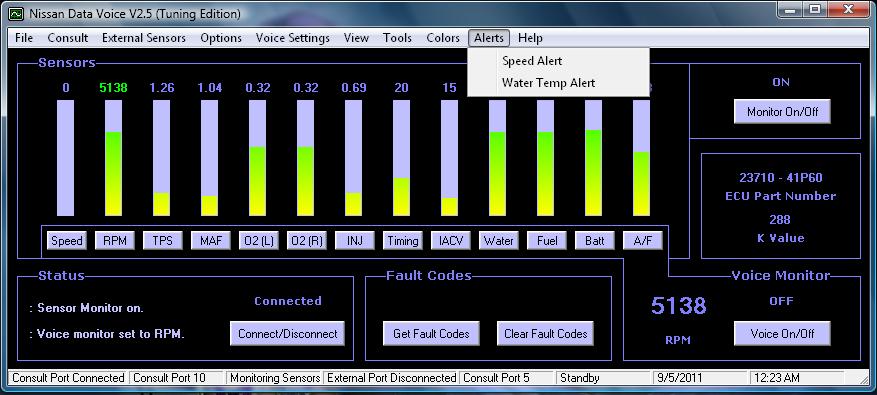Click the Consult Port Connected status panel
The height and width of the screenshot is (395, 877).
[x=68, y=378]
